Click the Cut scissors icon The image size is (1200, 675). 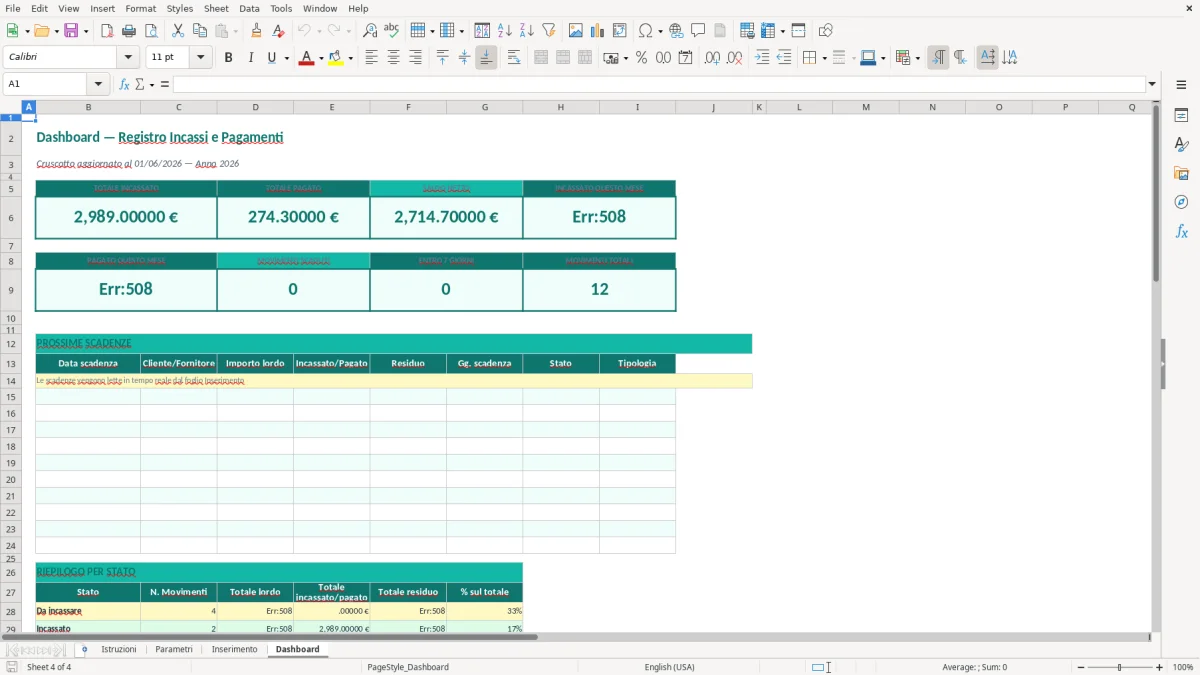click(178, 31)
